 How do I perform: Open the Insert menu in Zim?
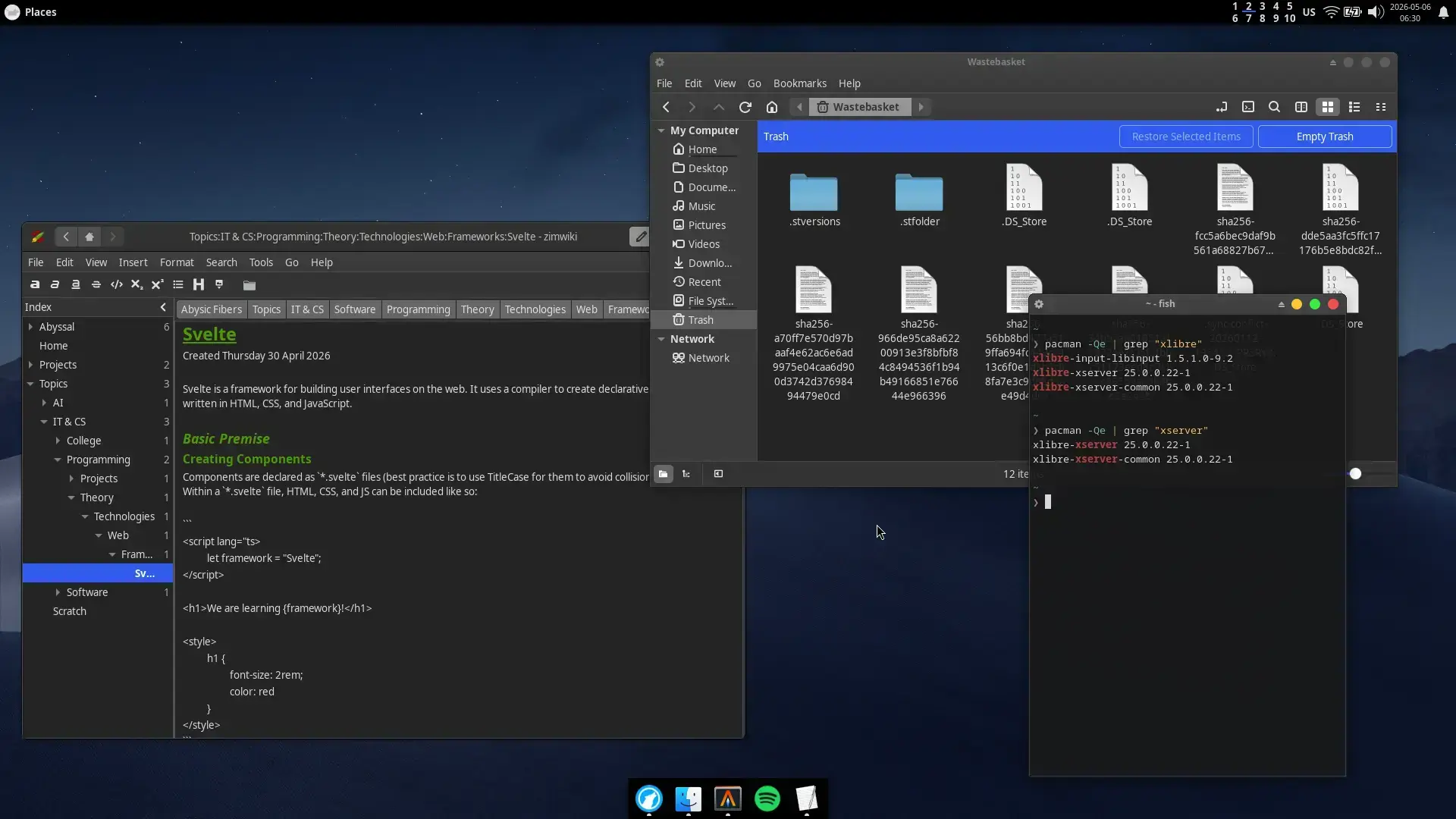133,262
